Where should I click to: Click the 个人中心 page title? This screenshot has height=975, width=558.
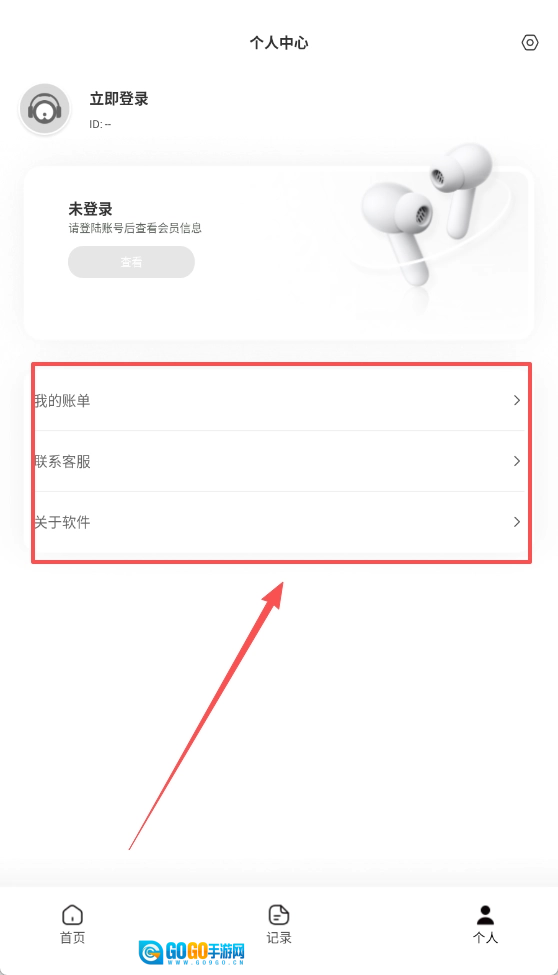[x=279, y=43]
